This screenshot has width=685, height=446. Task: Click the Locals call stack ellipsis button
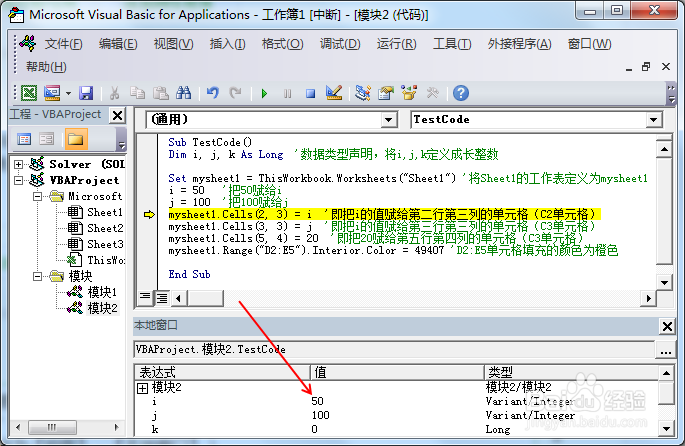(666, 350)
